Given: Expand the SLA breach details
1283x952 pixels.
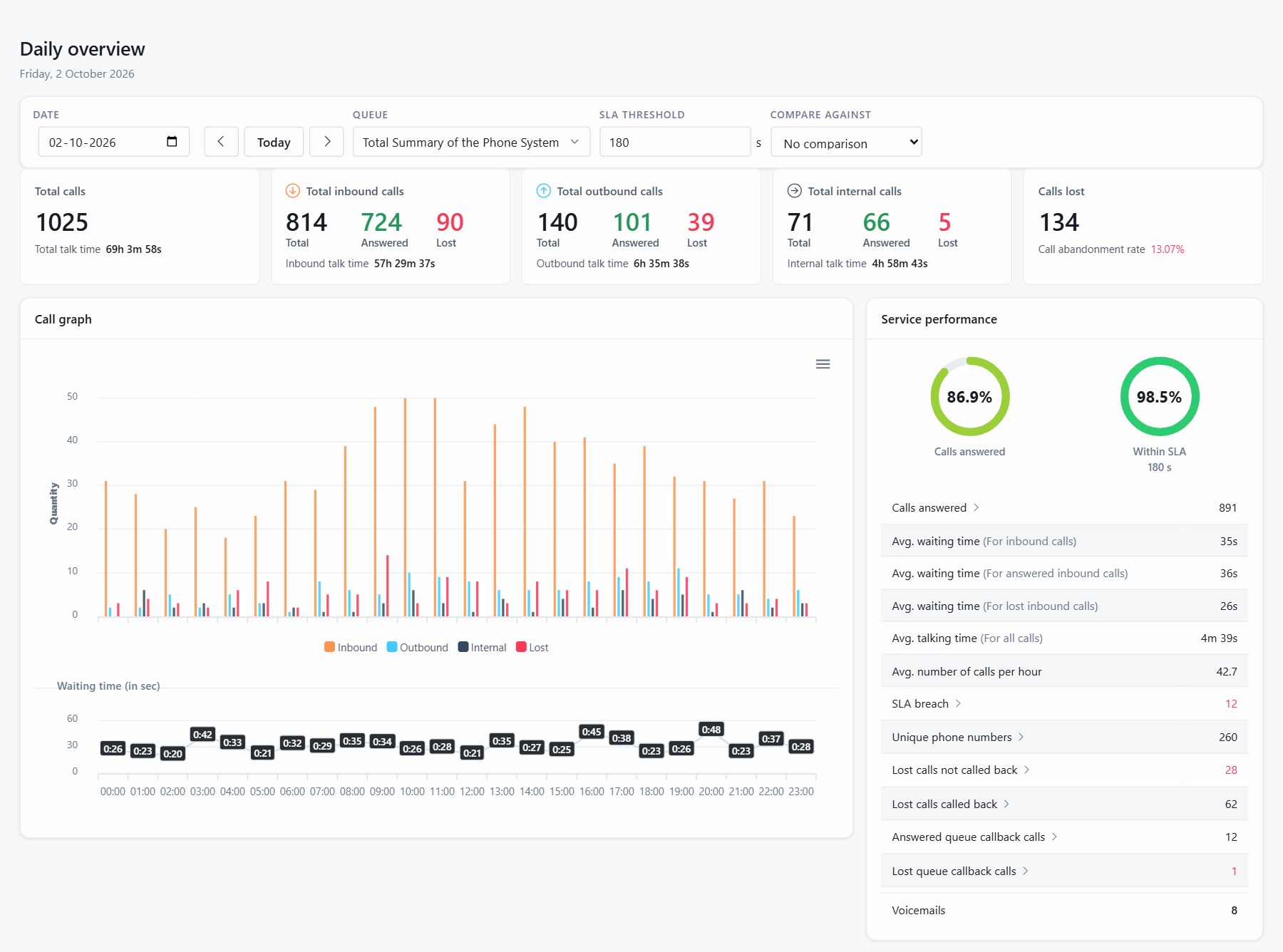Looking at the screenshot, I should (x=1064, y=704).
